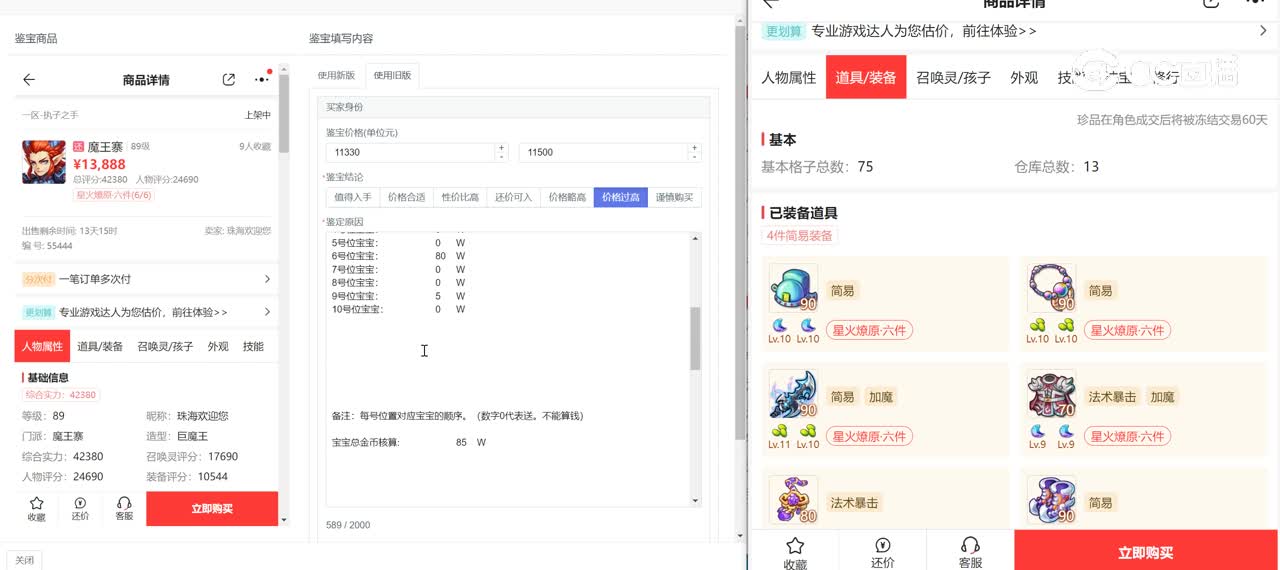
Task: Click 4件简易装备 tag
Action: coord(799,236)
